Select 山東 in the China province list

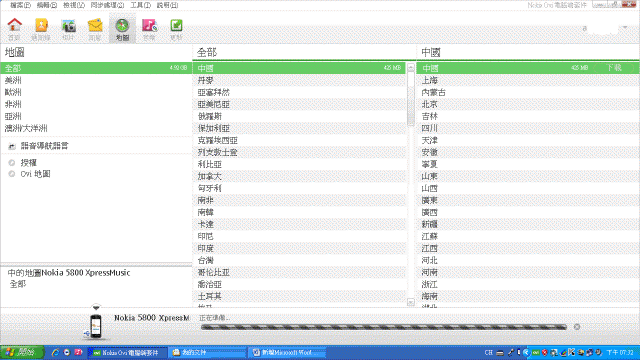(x=528, y=176)
